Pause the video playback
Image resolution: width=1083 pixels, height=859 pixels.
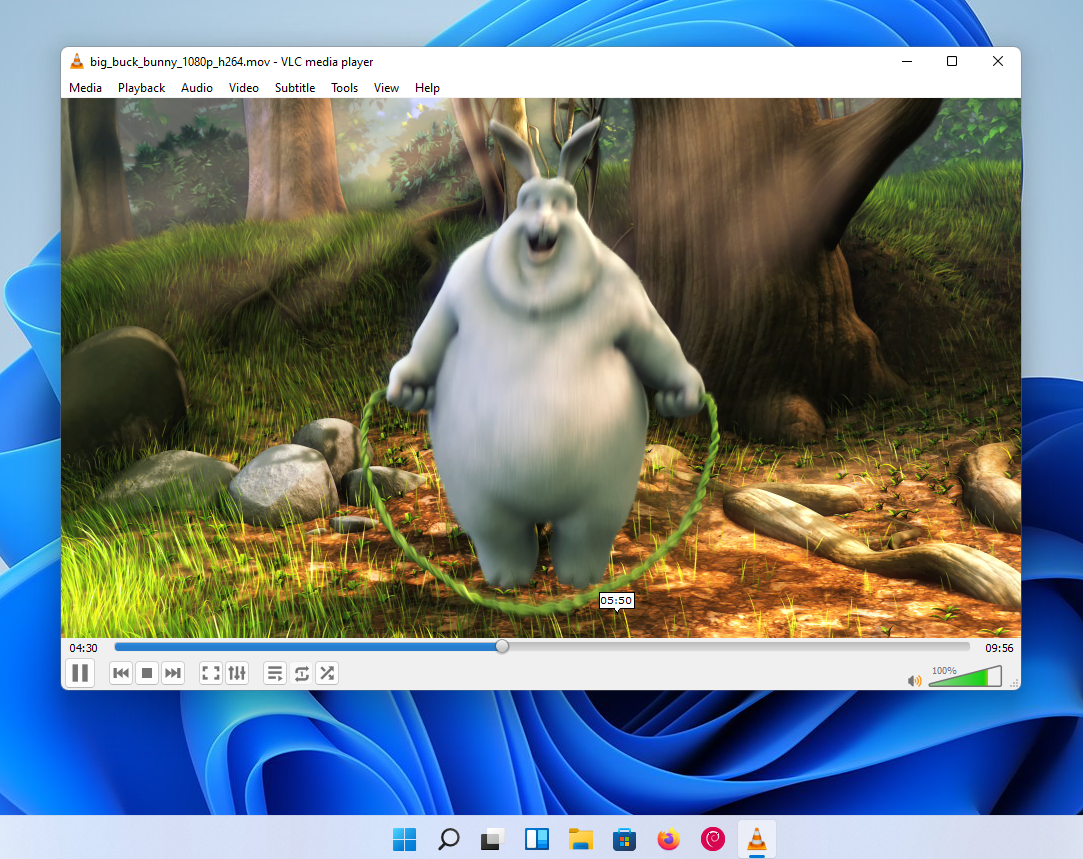(80, 673)
